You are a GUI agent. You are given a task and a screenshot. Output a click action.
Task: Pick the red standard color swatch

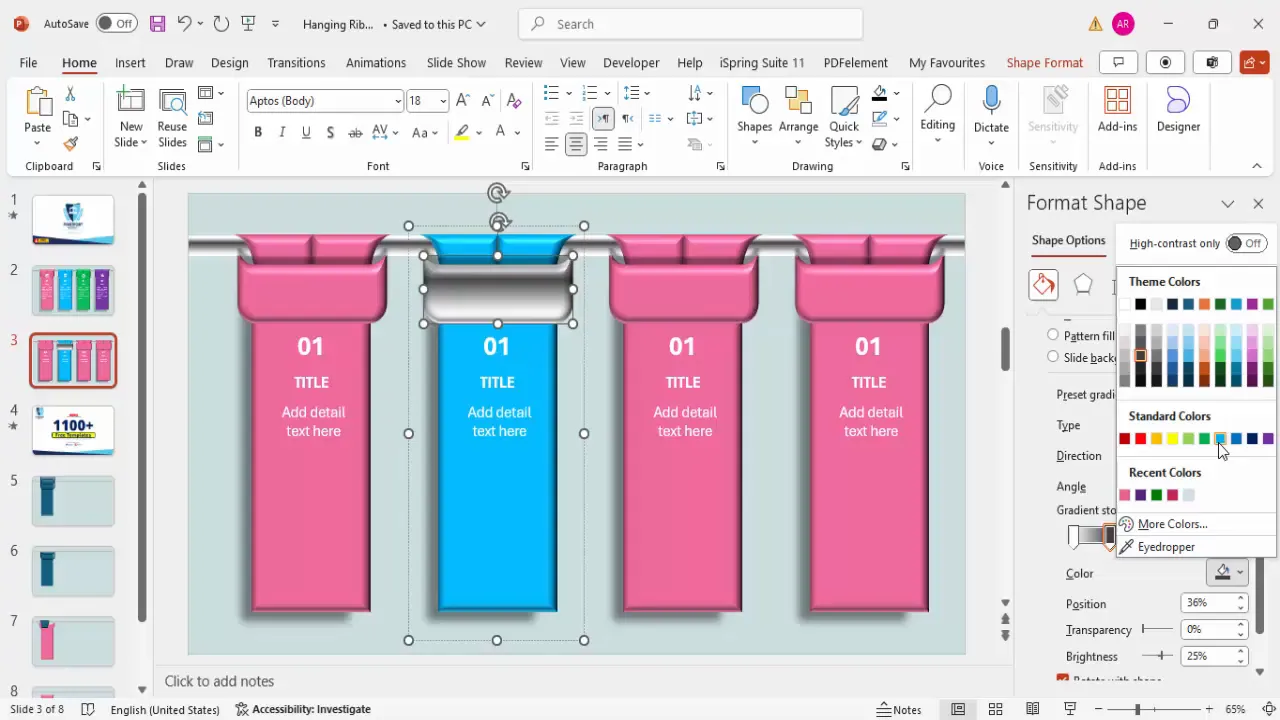click(1140, 438)
